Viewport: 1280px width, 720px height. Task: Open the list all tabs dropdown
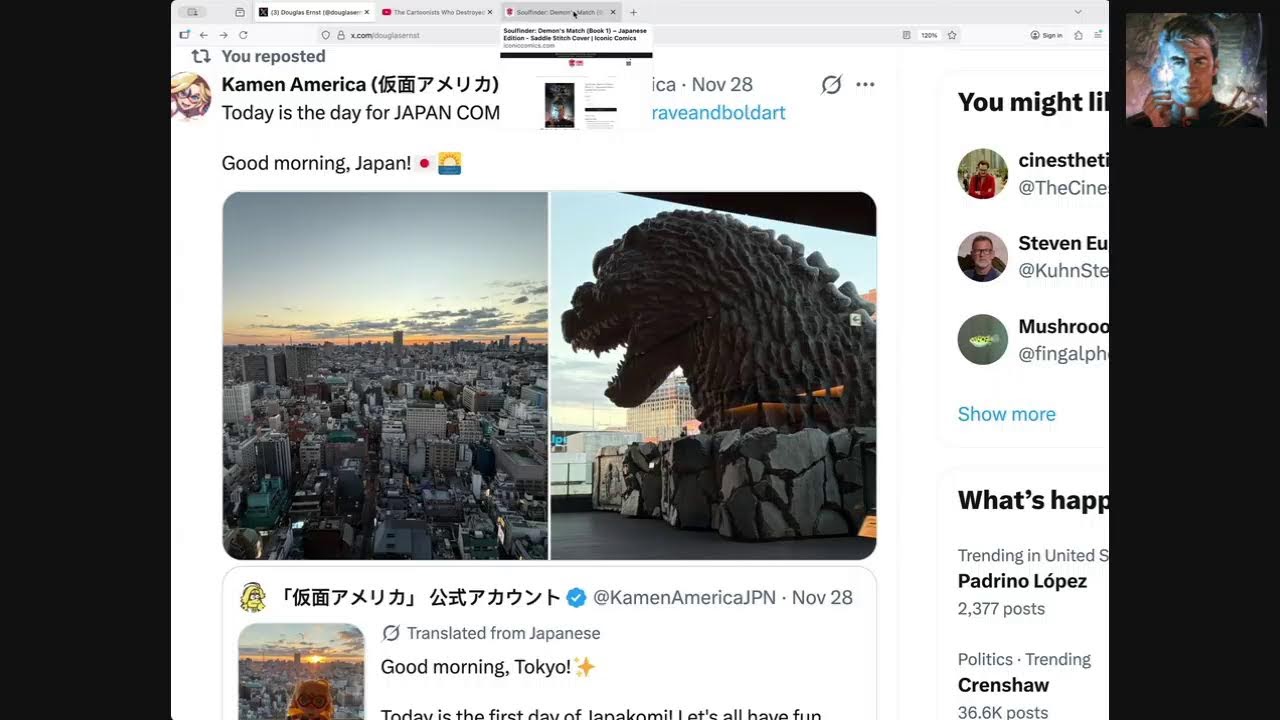coord(1078,12)
